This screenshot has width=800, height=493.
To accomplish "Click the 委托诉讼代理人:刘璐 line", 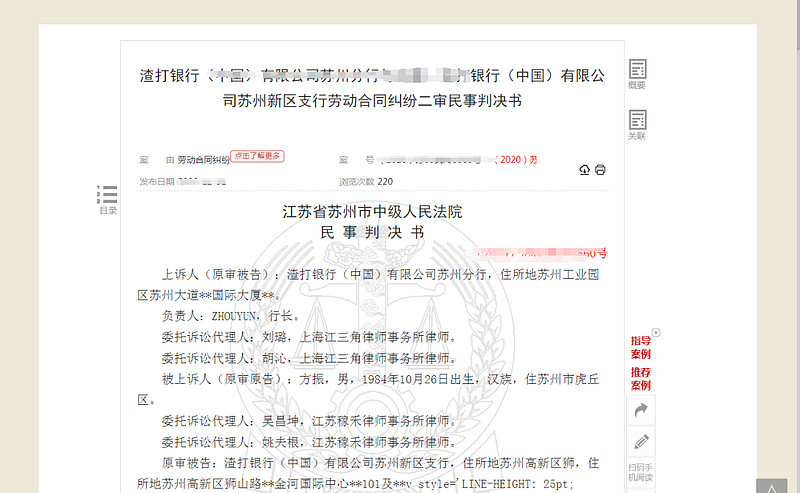I will 309,337.
